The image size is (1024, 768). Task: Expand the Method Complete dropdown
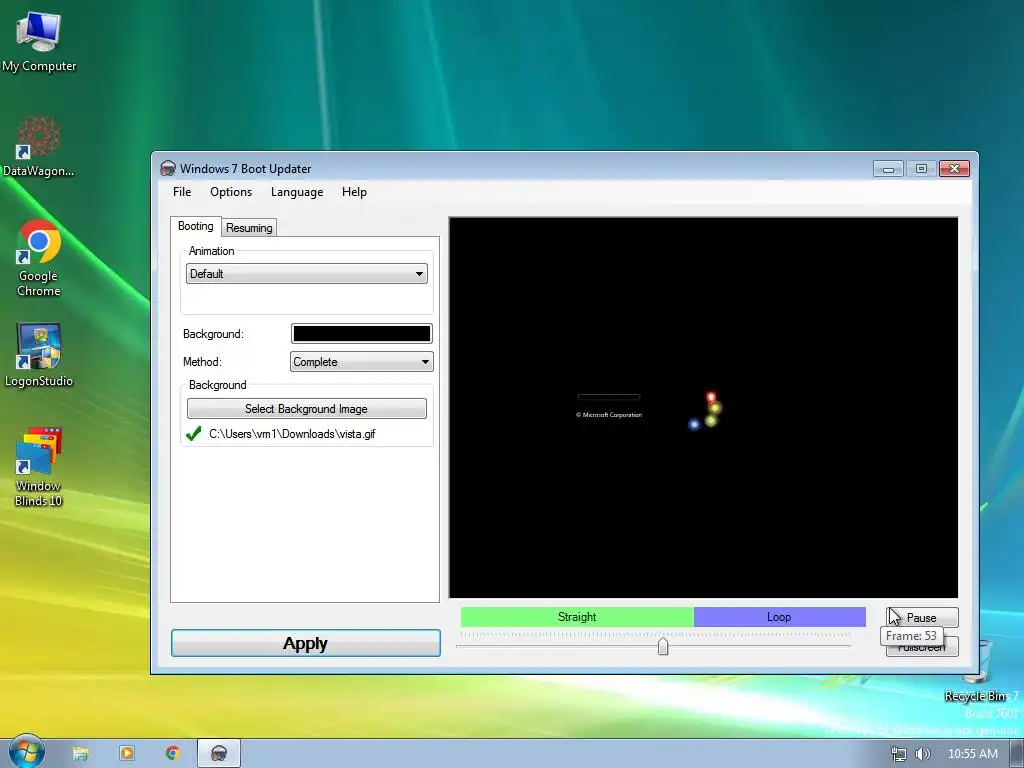click(361, 362)
